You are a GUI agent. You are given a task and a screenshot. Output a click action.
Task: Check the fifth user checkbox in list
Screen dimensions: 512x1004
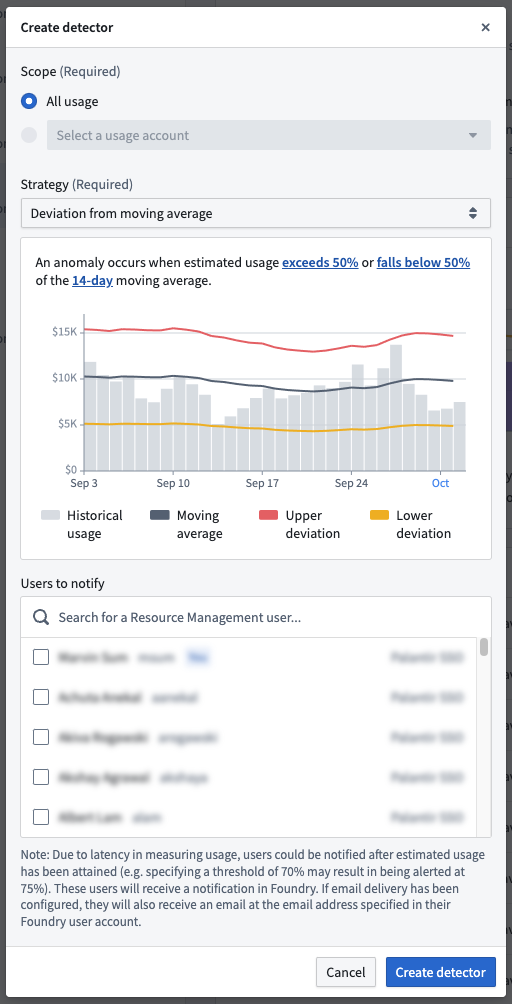[41, 817]
